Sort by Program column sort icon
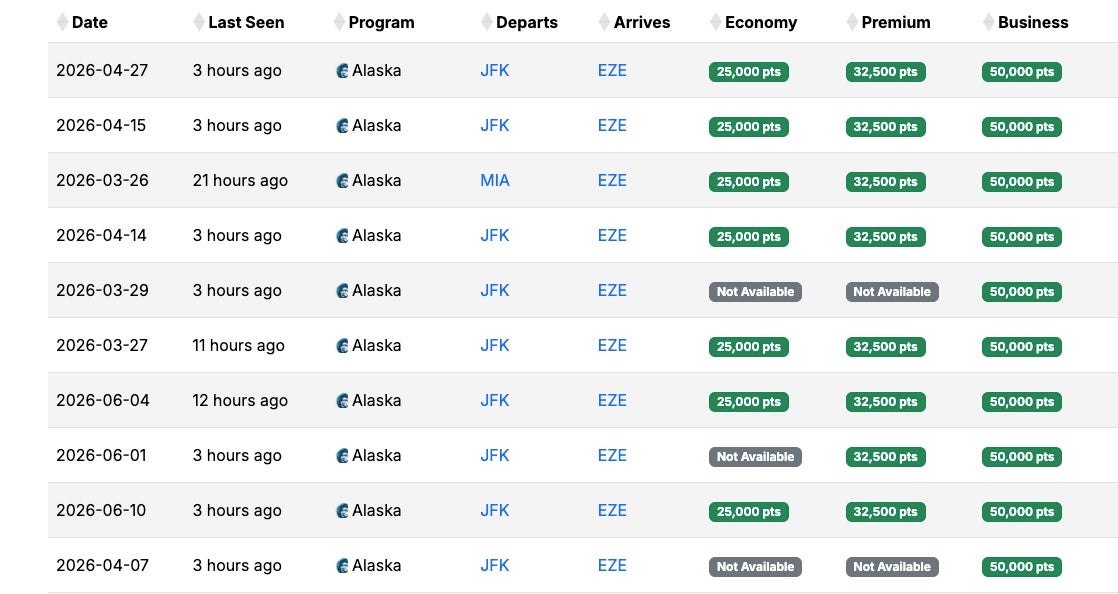The height and width of the screenshot is (594, 1118). tap(339, 22)
